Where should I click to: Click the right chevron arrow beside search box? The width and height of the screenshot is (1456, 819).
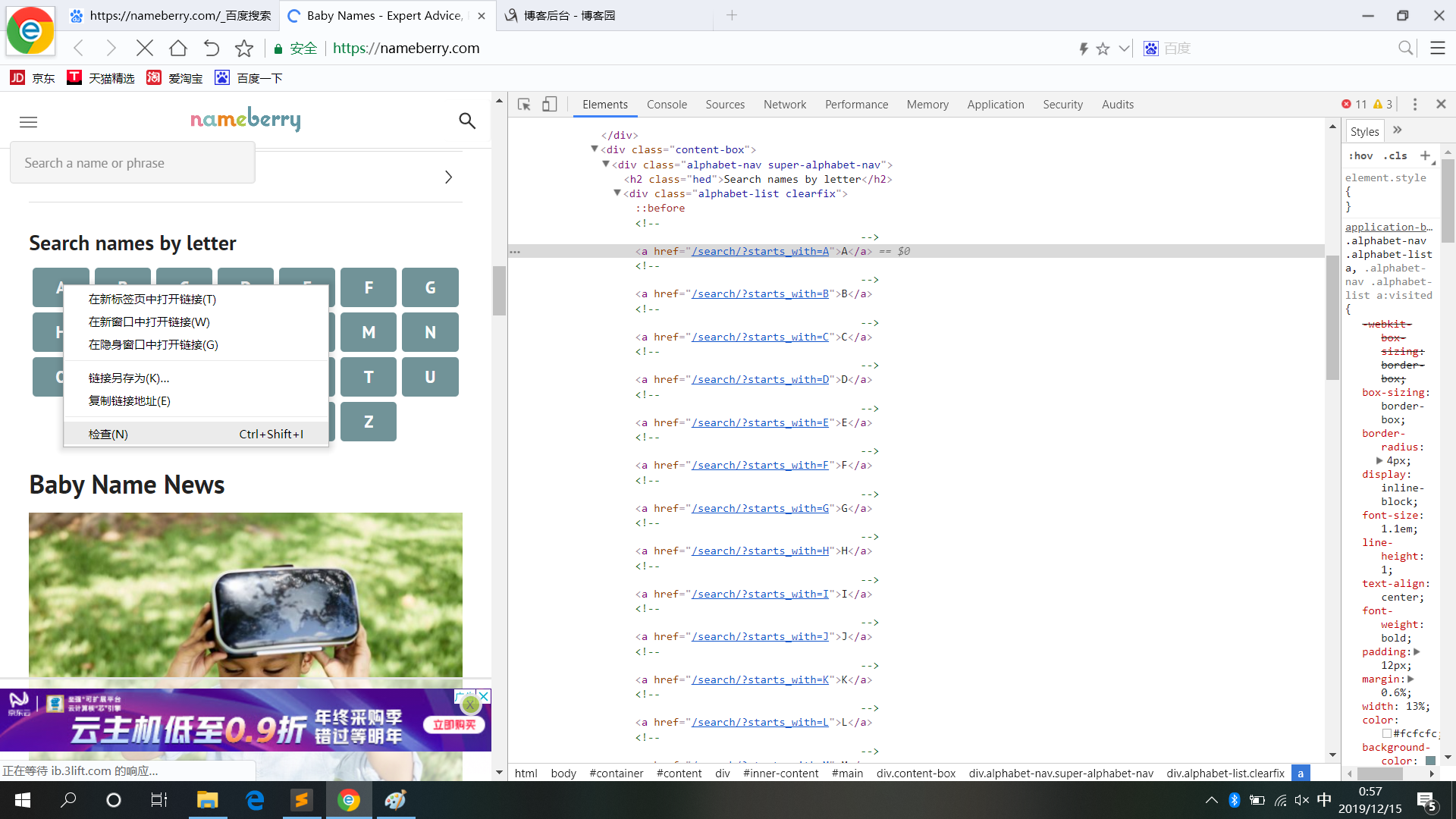[x=448, y=177]
